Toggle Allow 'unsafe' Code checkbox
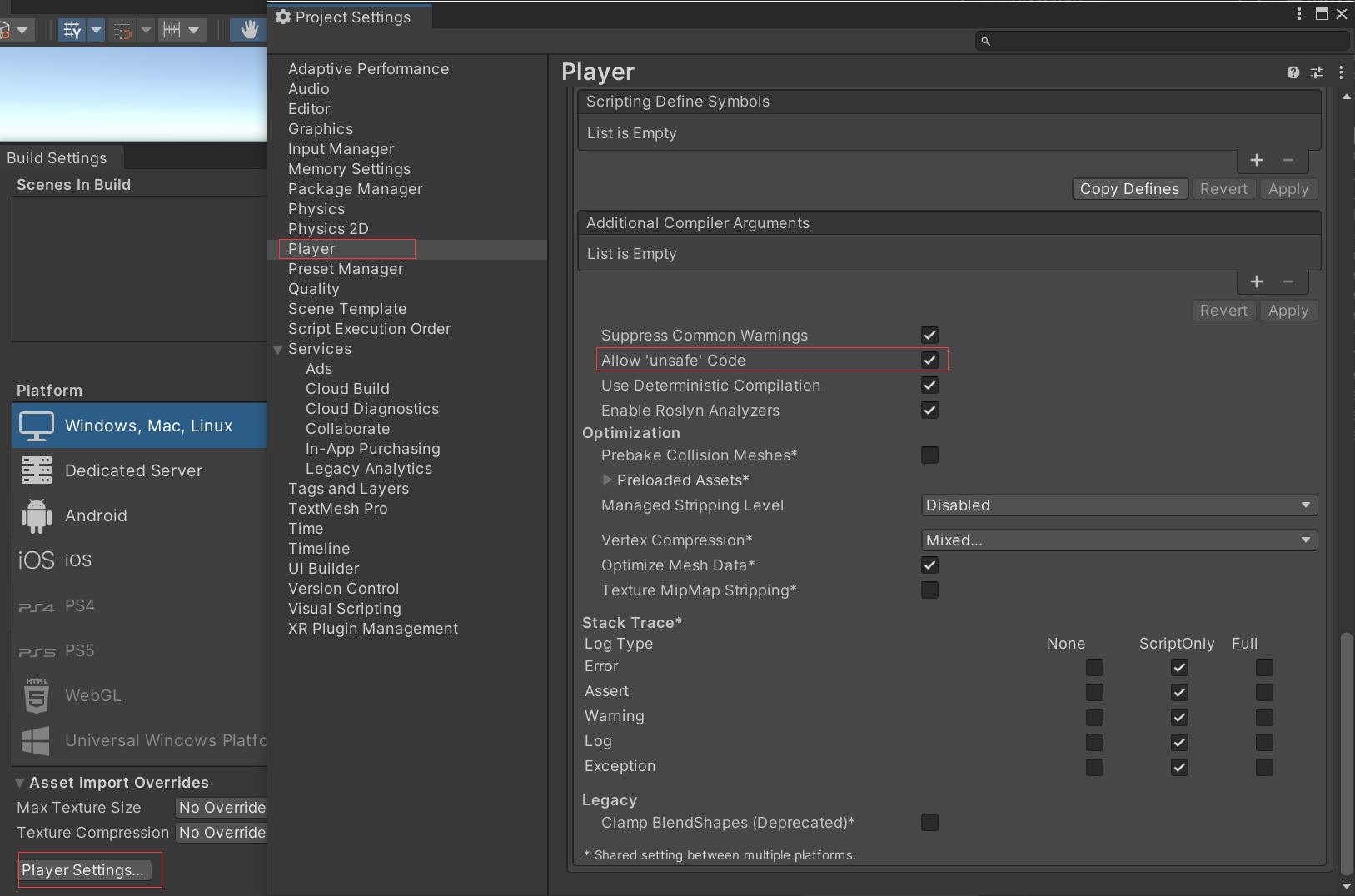Screen dimensions: 1355x896 click(x=929, y=360)
